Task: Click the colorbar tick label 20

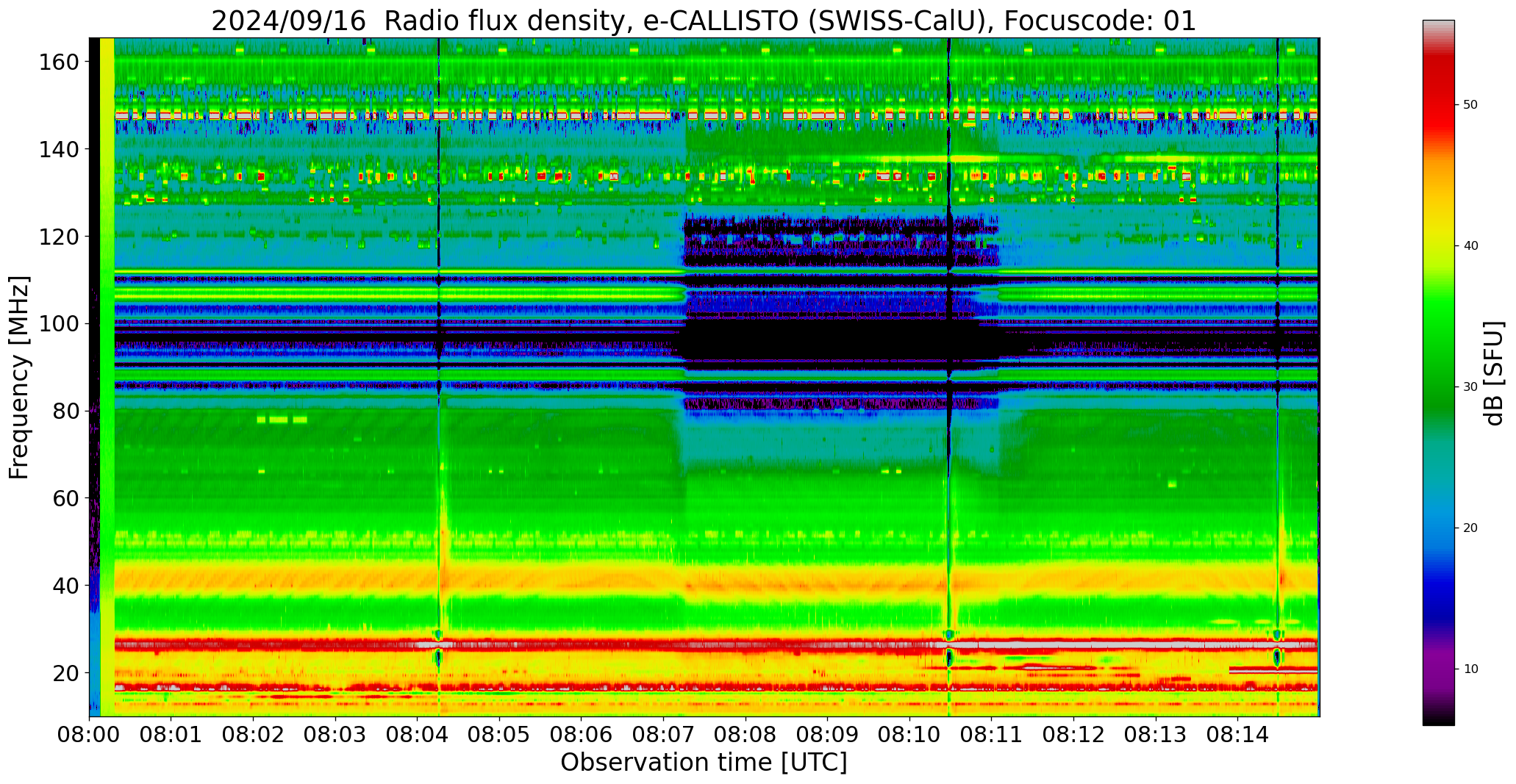Action: pyautogui.click(x=1470, y=528)
